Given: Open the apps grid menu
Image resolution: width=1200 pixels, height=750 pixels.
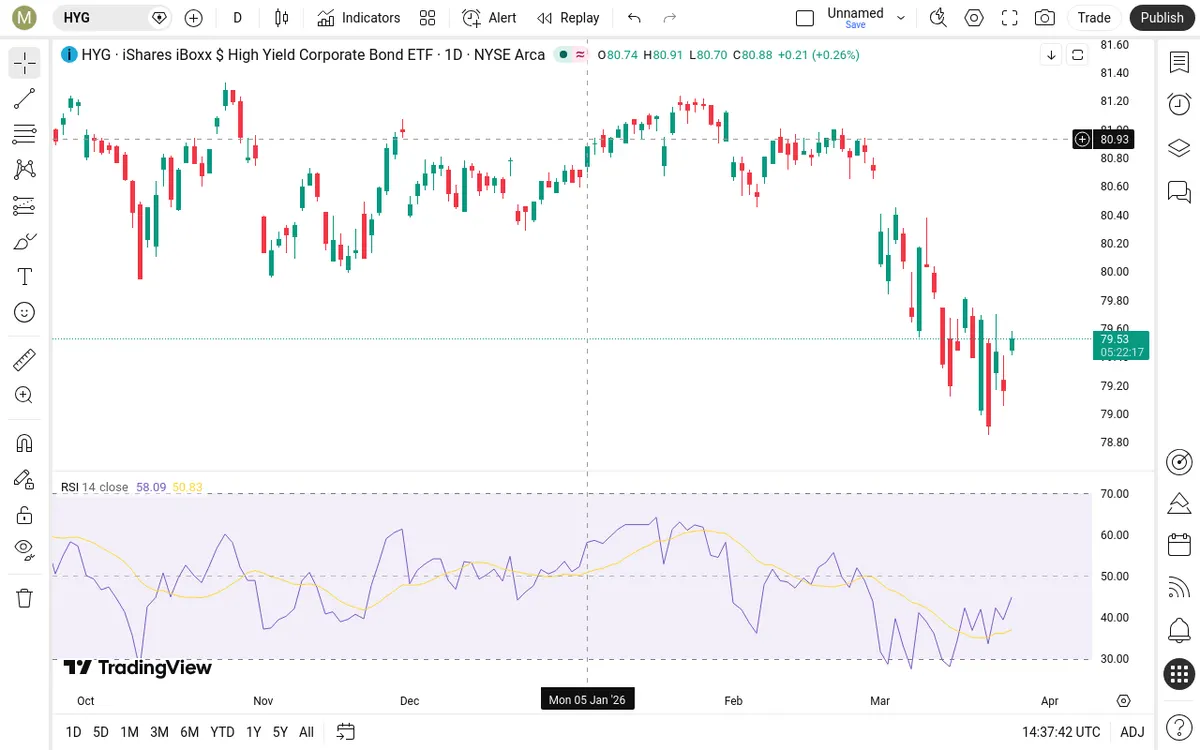Looking at the screenshot, I should coord(1179,674).
